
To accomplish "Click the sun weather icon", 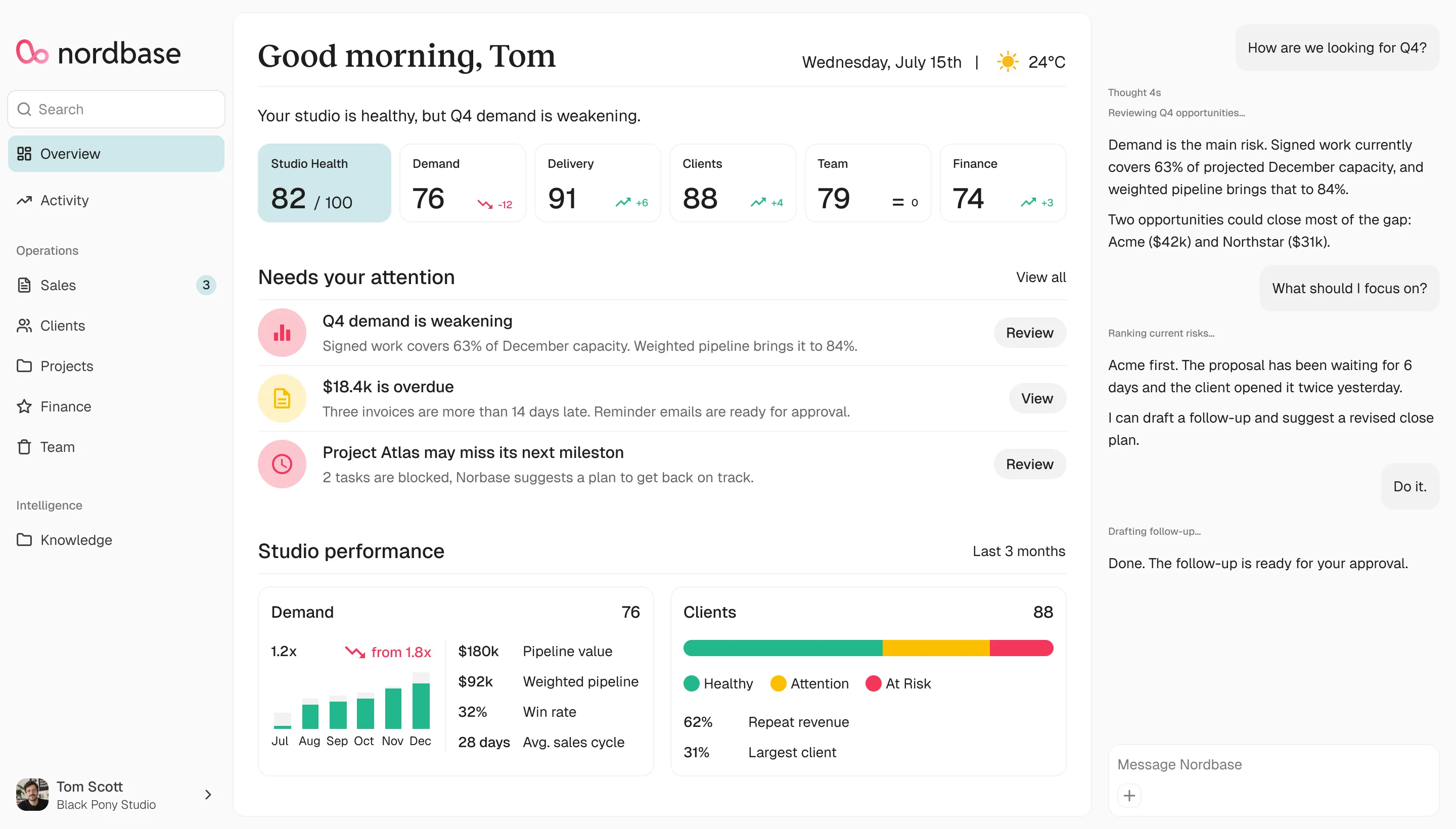I will click(1008, 62).
